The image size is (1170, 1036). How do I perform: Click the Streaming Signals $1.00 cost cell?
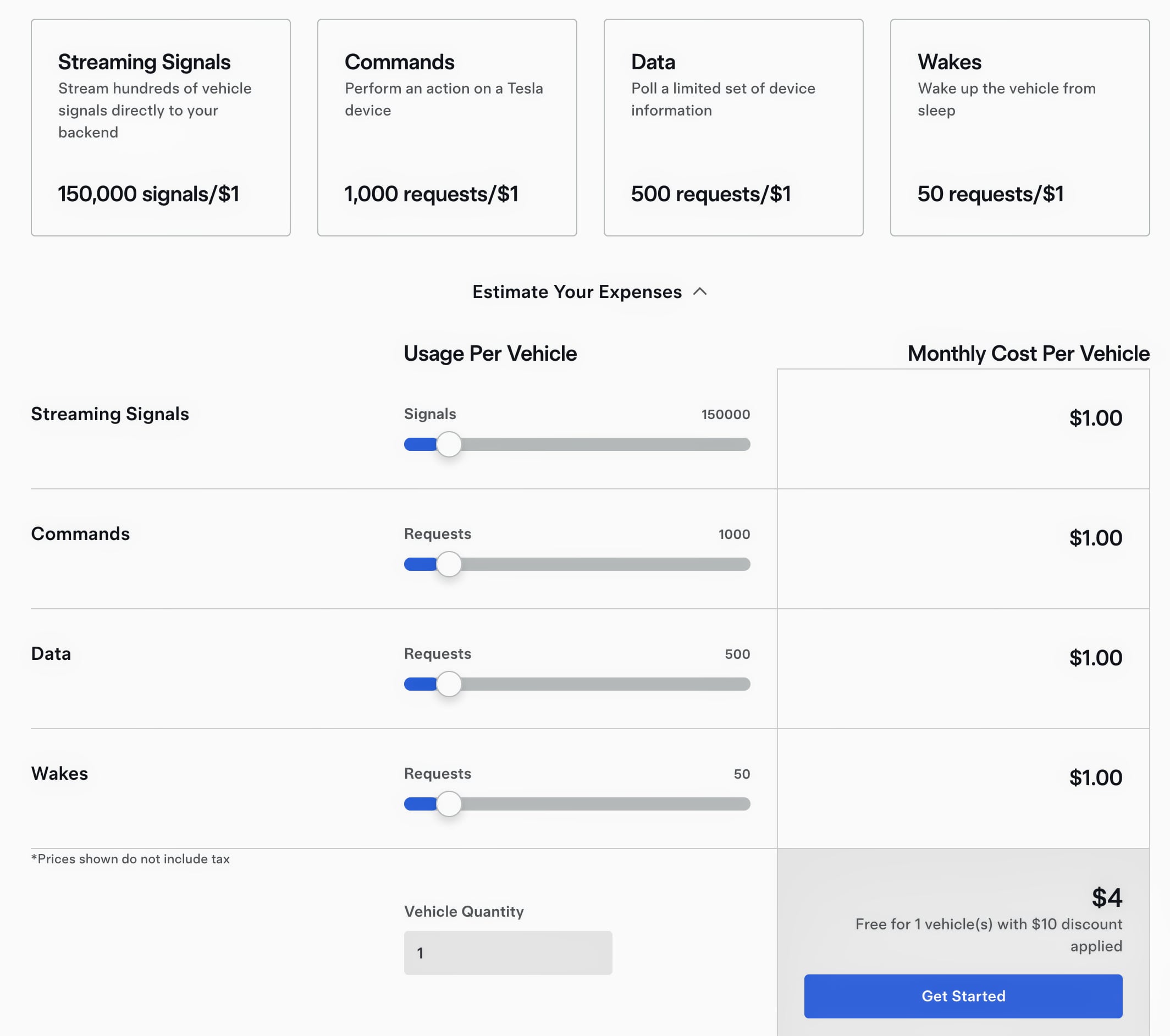coord(1095,418)
